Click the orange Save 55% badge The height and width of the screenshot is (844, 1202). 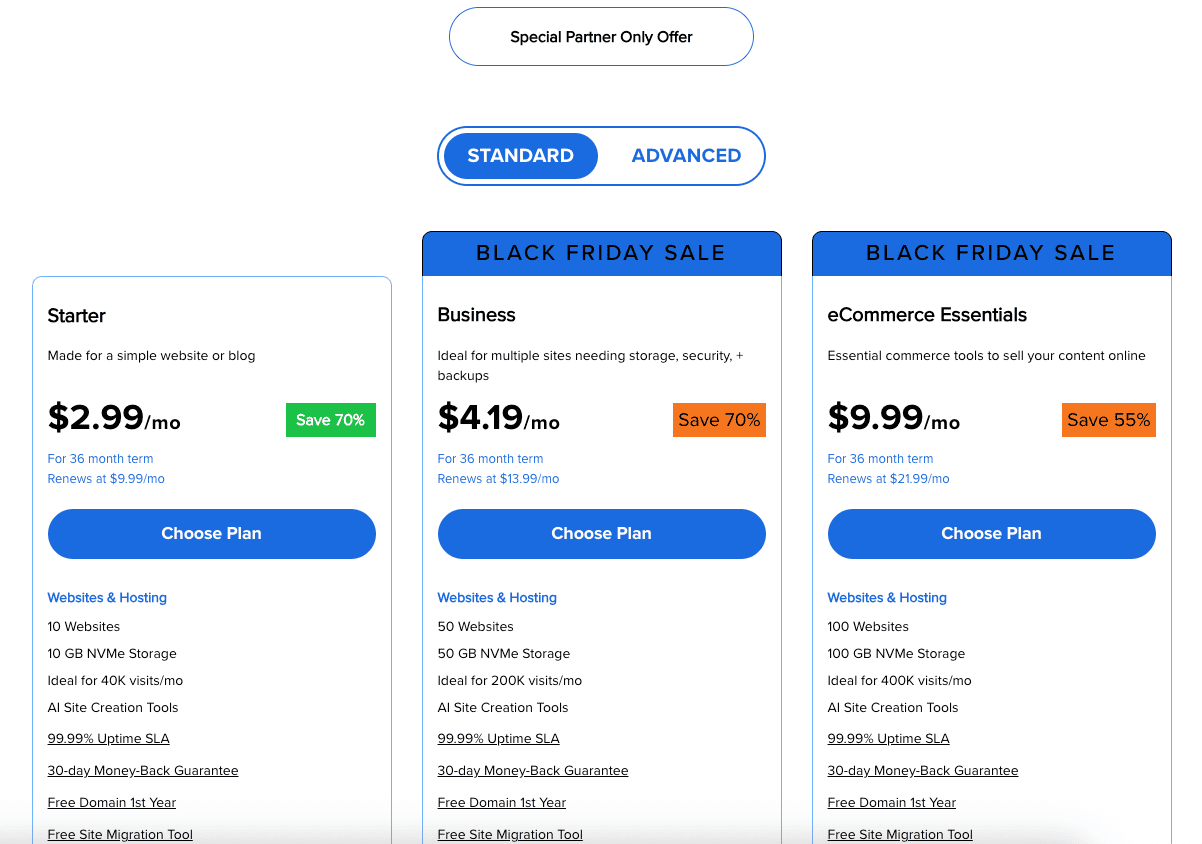pos(1109,420)
